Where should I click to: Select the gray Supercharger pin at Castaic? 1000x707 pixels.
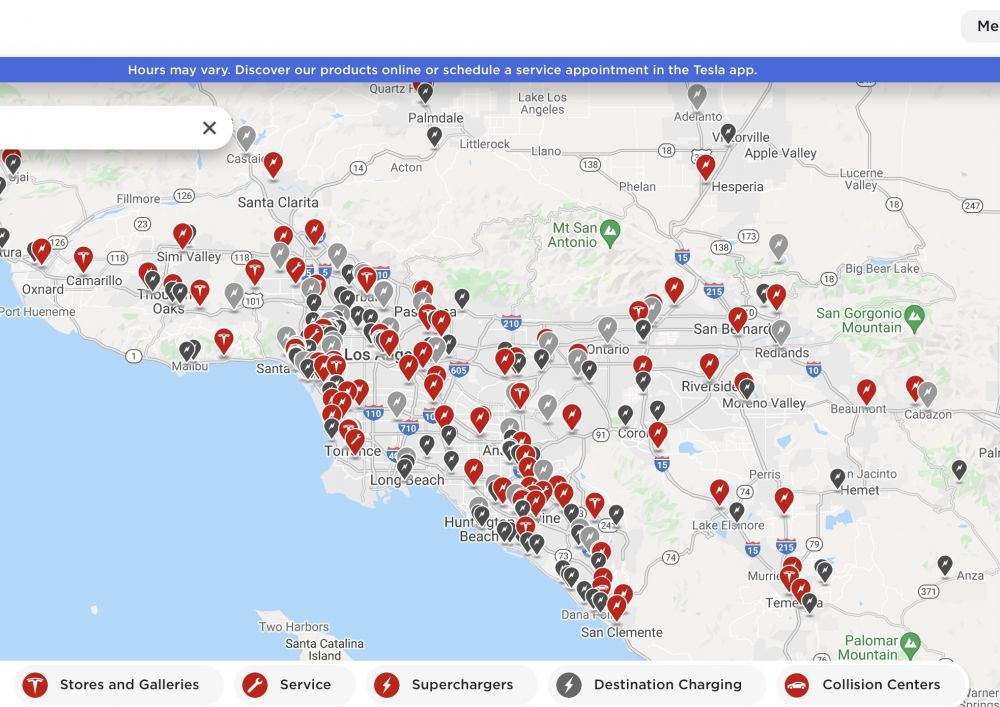pyautogui.click(x=246, y=136)
